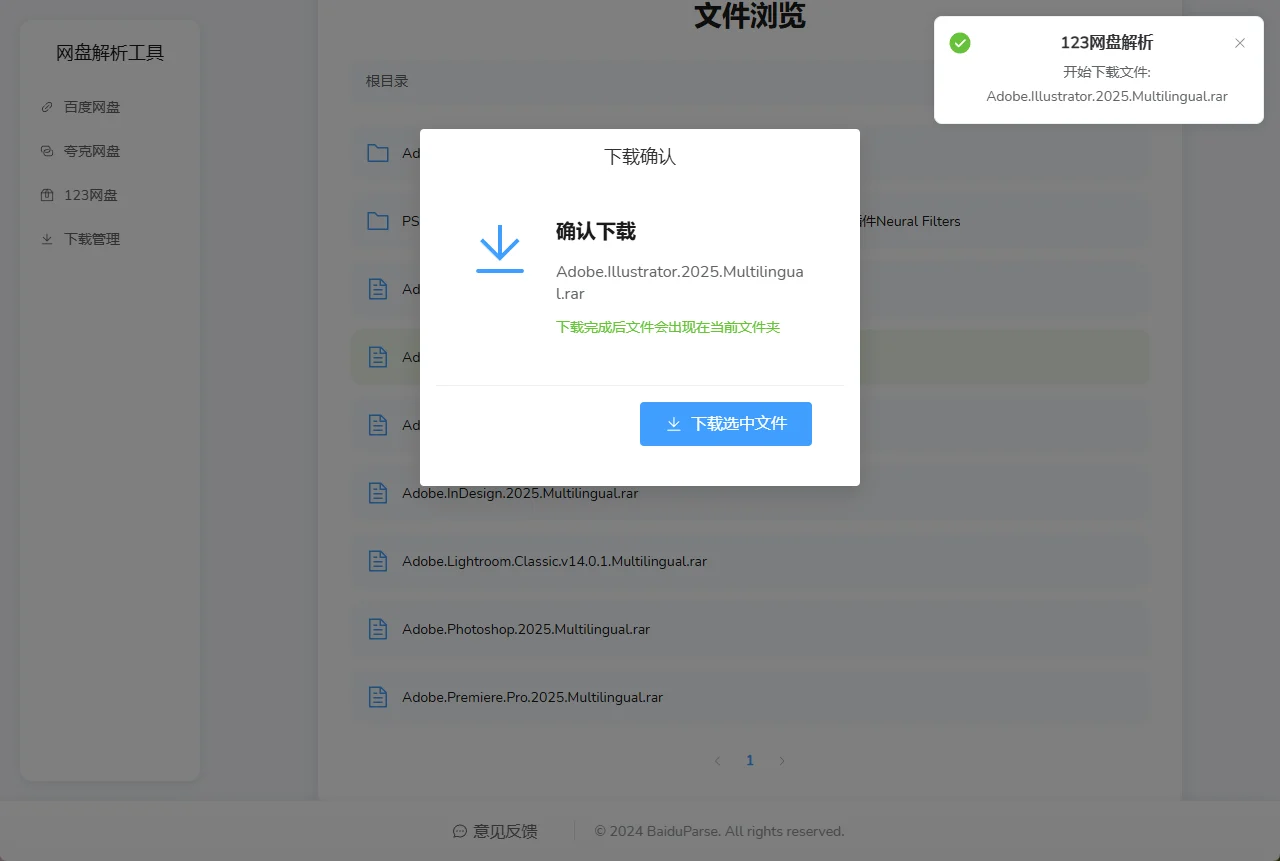Click the box icon beside 123网盘
1280x861 pixels.
tap(47, 195)
